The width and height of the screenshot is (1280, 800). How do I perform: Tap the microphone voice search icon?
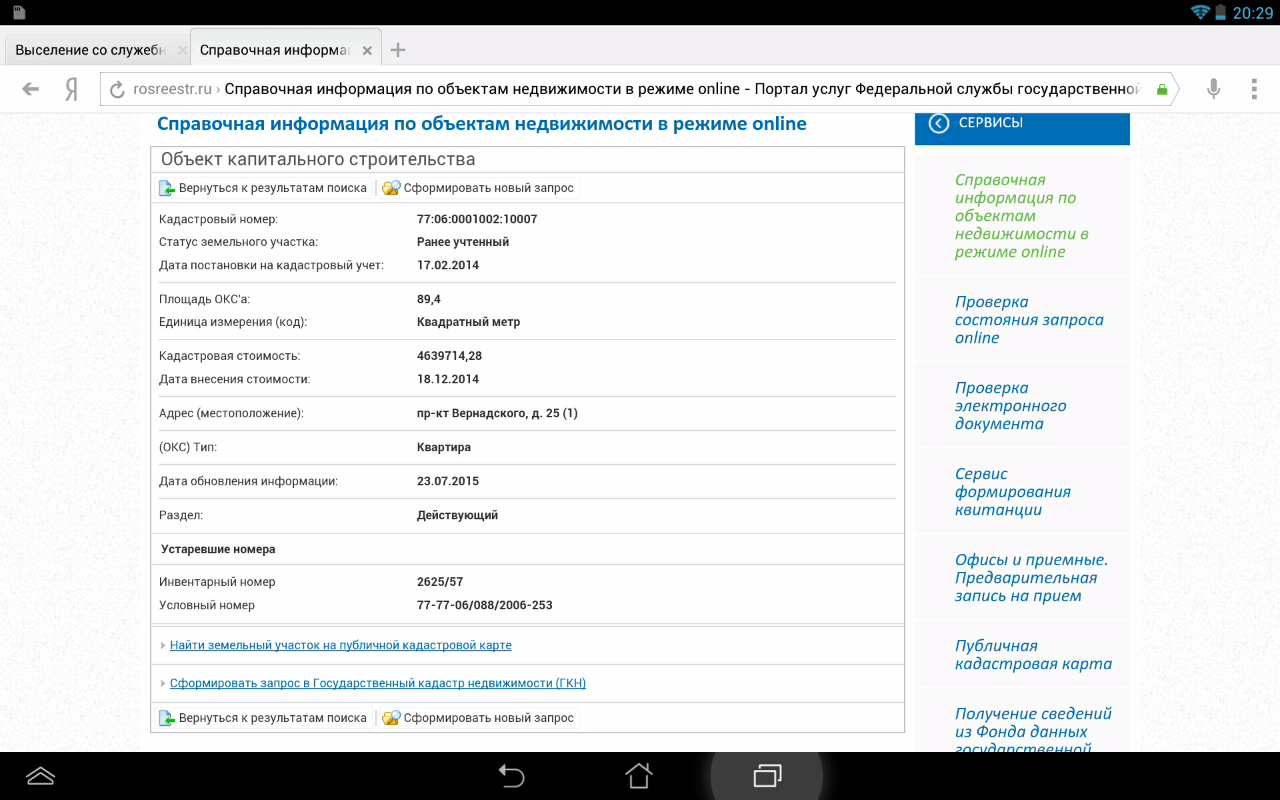point(1213,89)
